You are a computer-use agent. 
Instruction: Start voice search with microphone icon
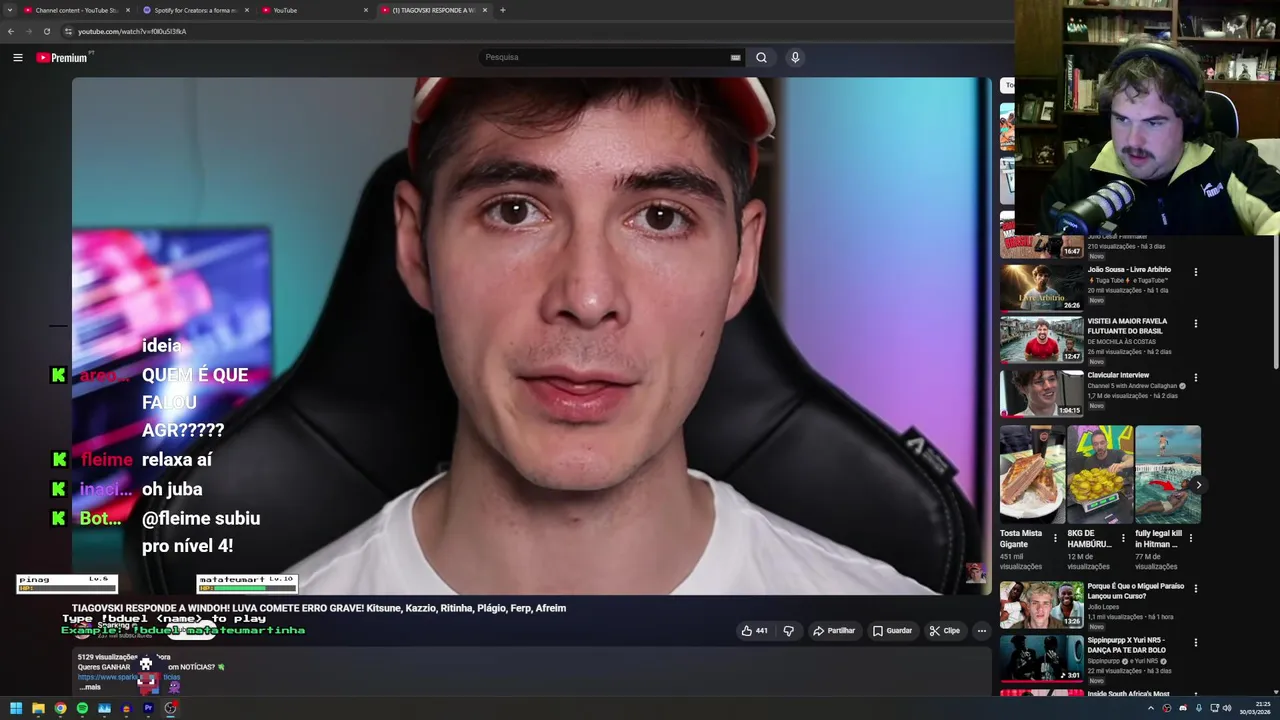(x=795, y=57)
